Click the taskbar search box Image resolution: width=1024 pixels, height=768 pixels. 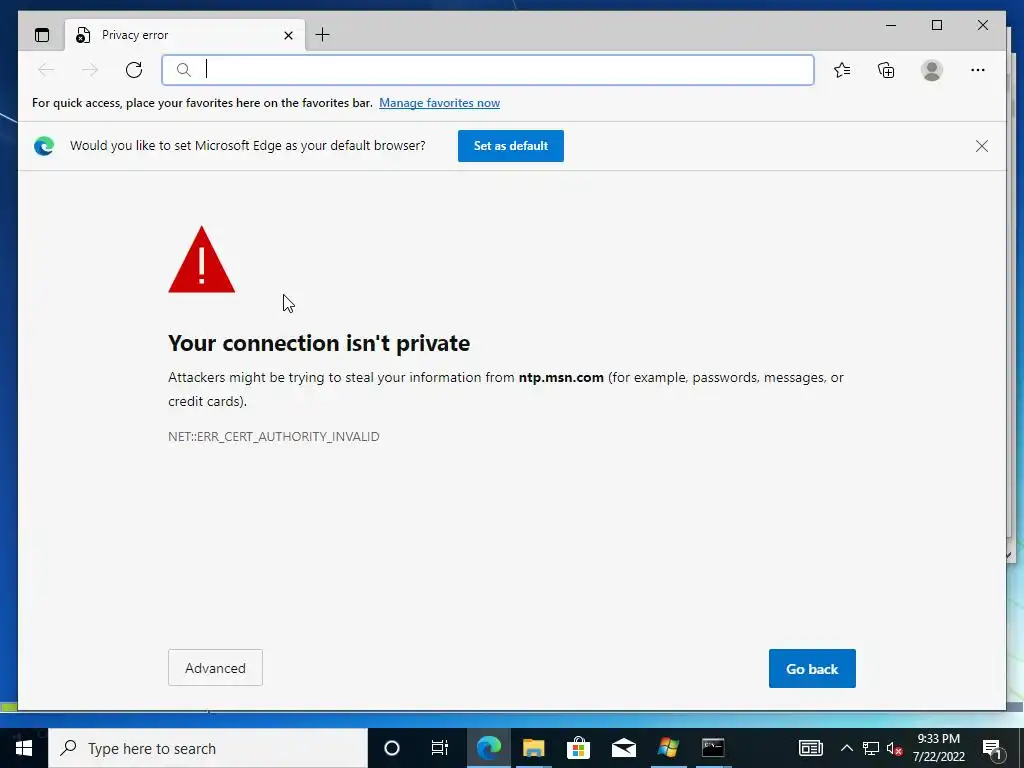coord(208,748)
